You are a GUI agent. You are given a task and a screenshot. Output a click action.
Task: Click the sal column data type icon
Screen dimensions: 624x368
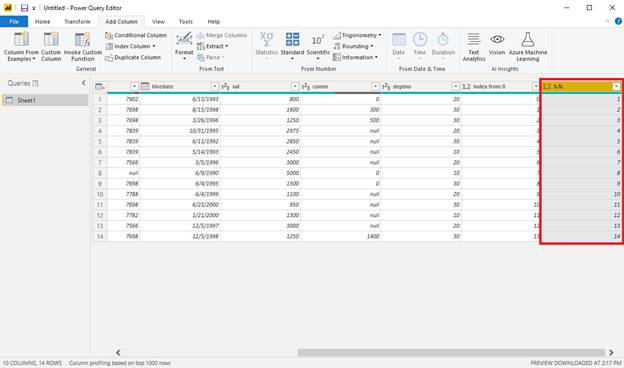(x=225, y=86)
